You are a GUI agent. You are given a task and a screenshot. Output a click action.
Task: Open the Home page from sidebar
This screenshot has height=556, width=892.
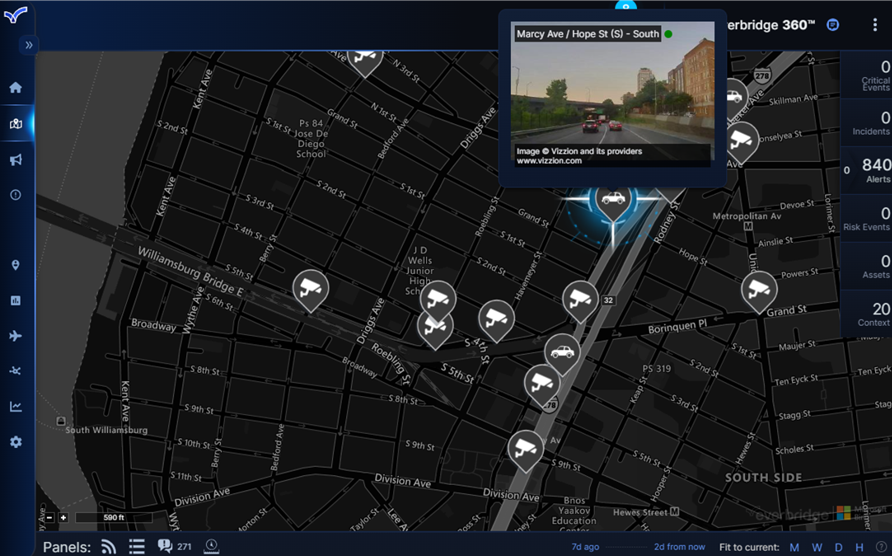pyautogui.click(x=15, y=88)
